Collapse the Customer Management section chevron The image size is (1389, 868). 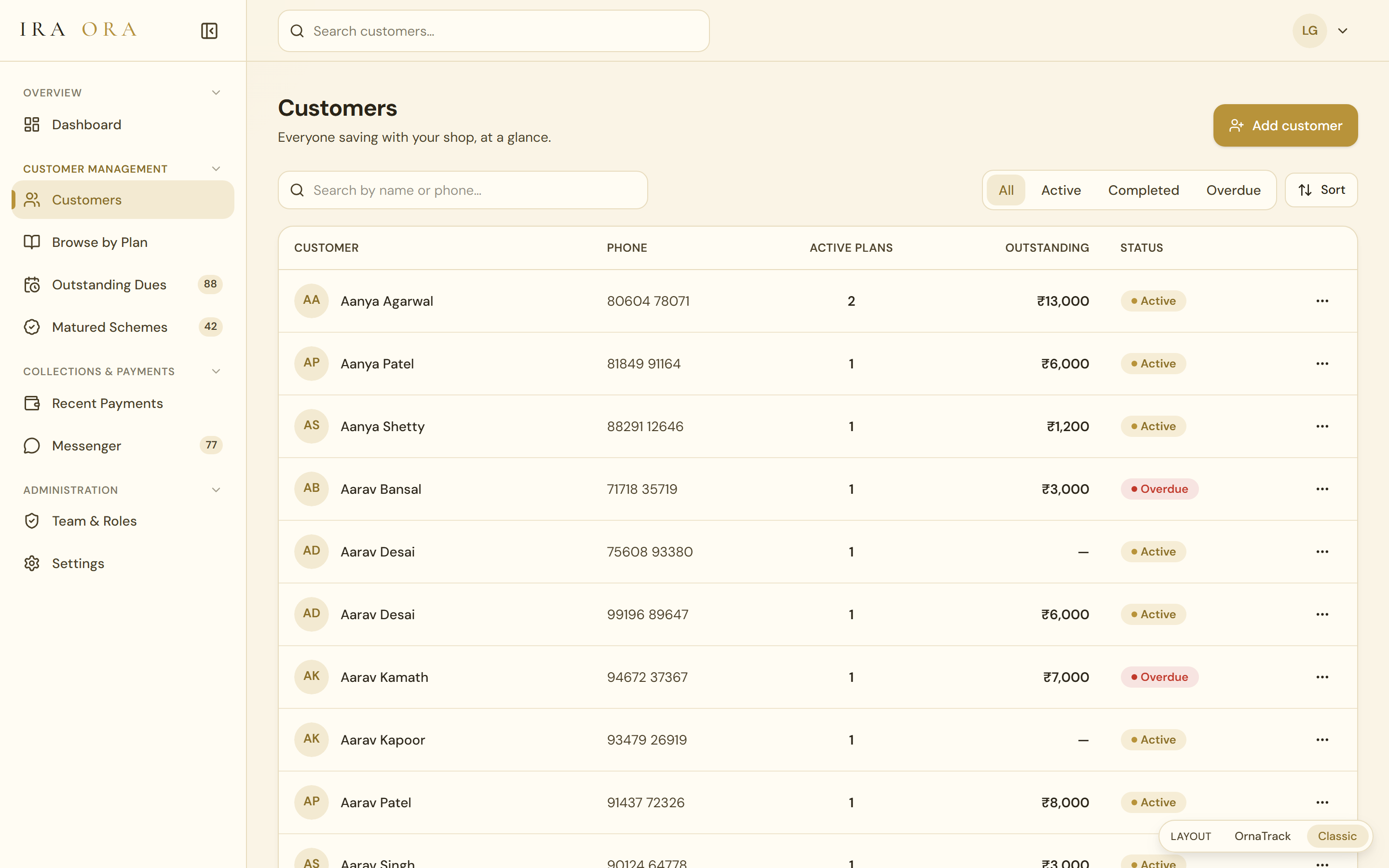(216, 169)
